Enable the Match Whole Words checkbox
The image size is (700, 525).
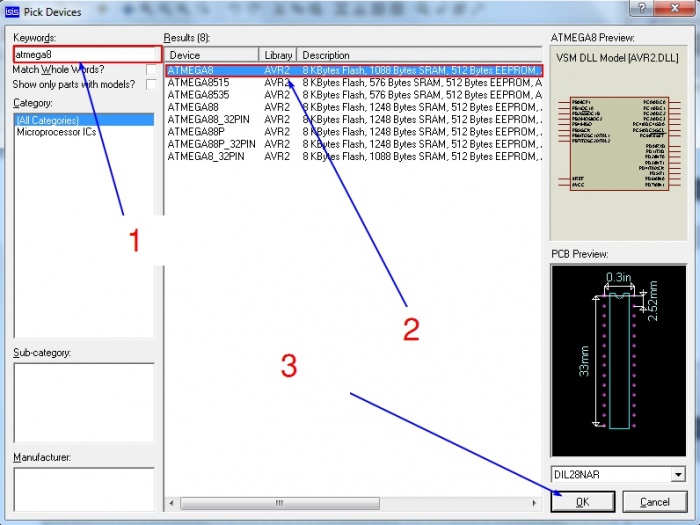[151, 70]
